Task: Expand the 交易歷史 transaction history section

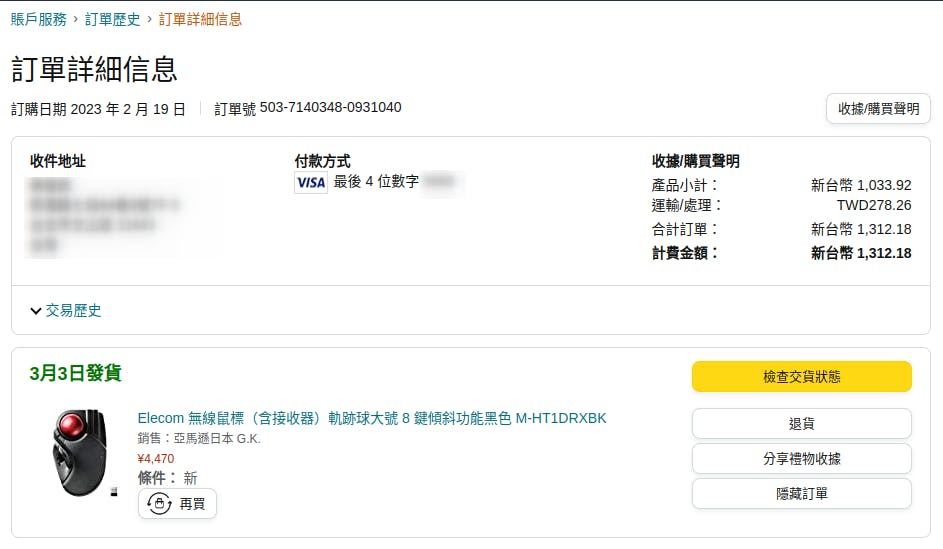Action: (x=66, y=310)
